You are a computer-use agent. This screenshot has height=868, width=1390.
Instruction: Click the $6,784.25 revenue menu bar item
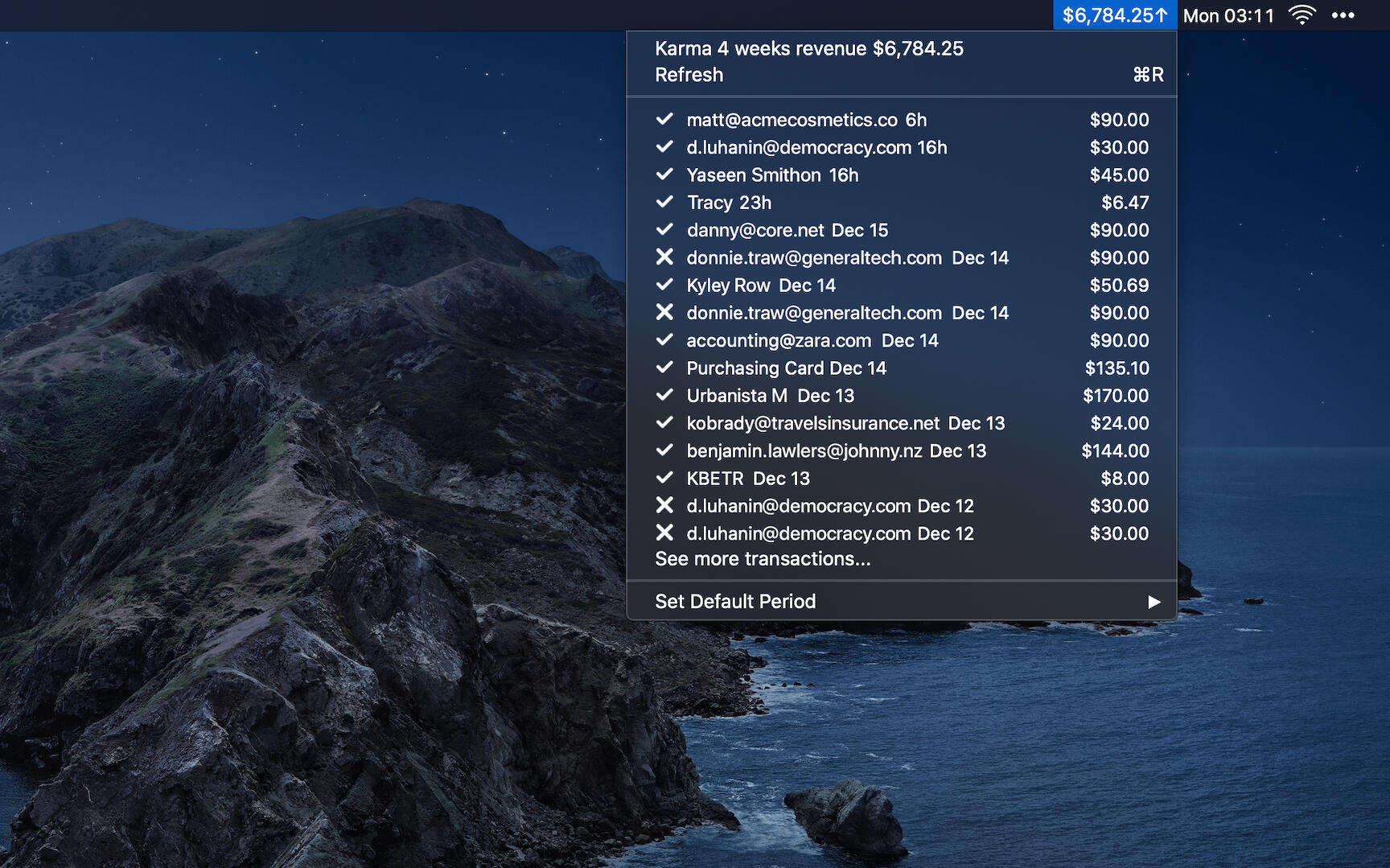pyautogui.click(x=1114, y=15)
